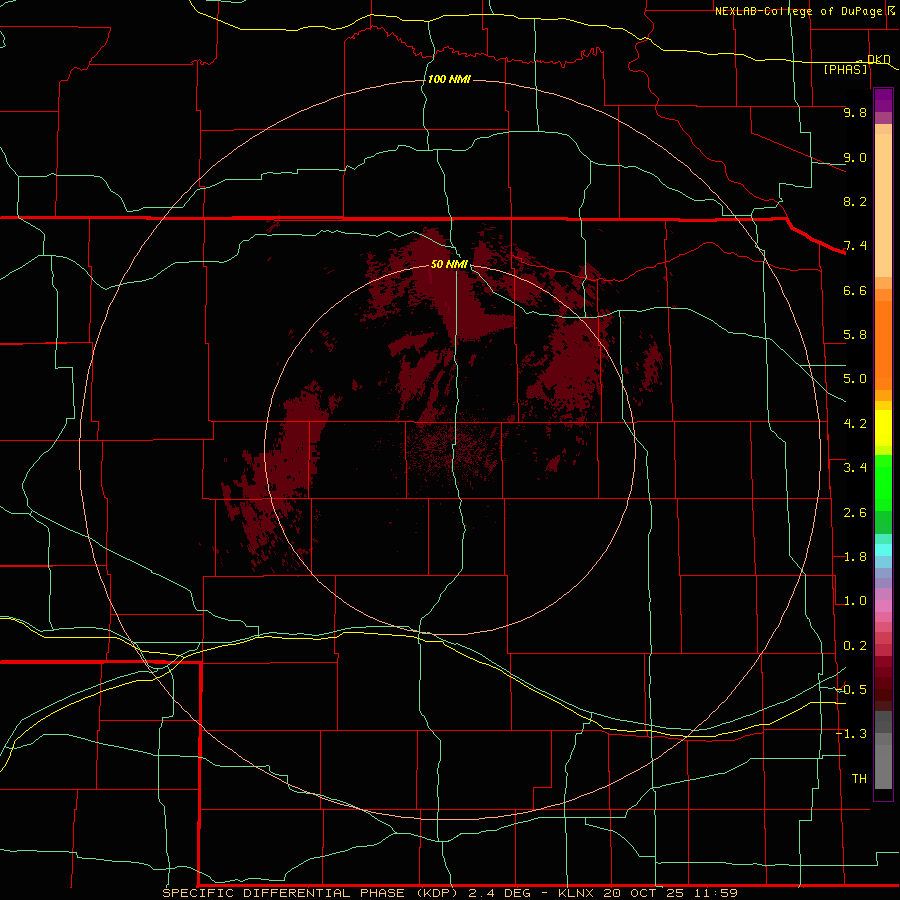Click the NEXLAB-College of DuPage credit text
The image size is (900, 900).
tap(799, 11)
